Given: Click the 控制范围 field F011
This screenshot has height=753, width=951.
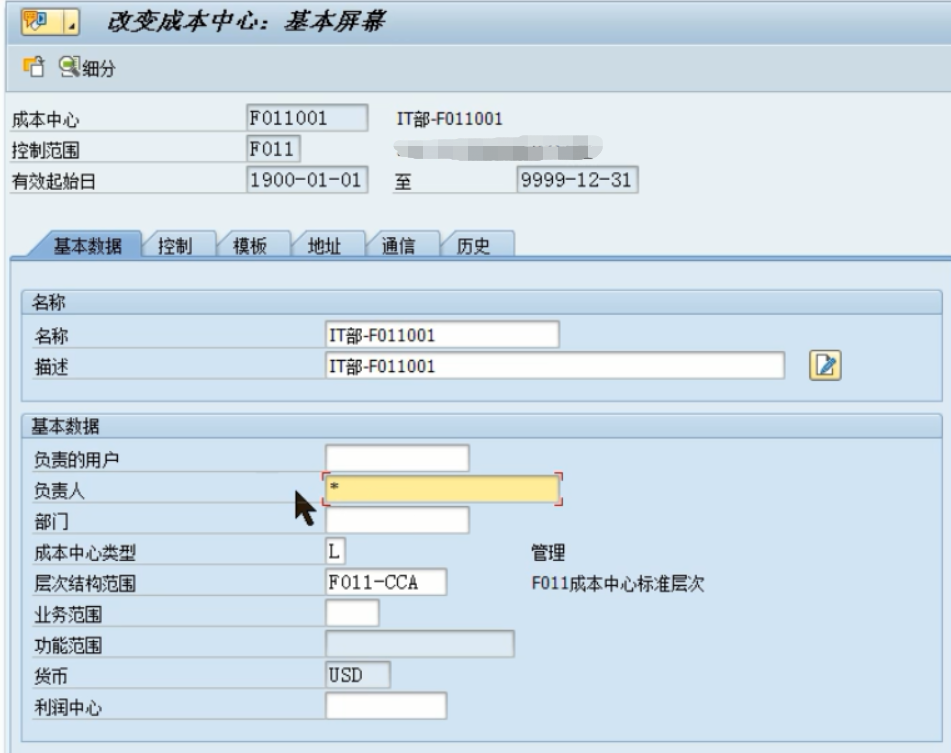Looking at the screenshot, I should [x=273, y=149].
